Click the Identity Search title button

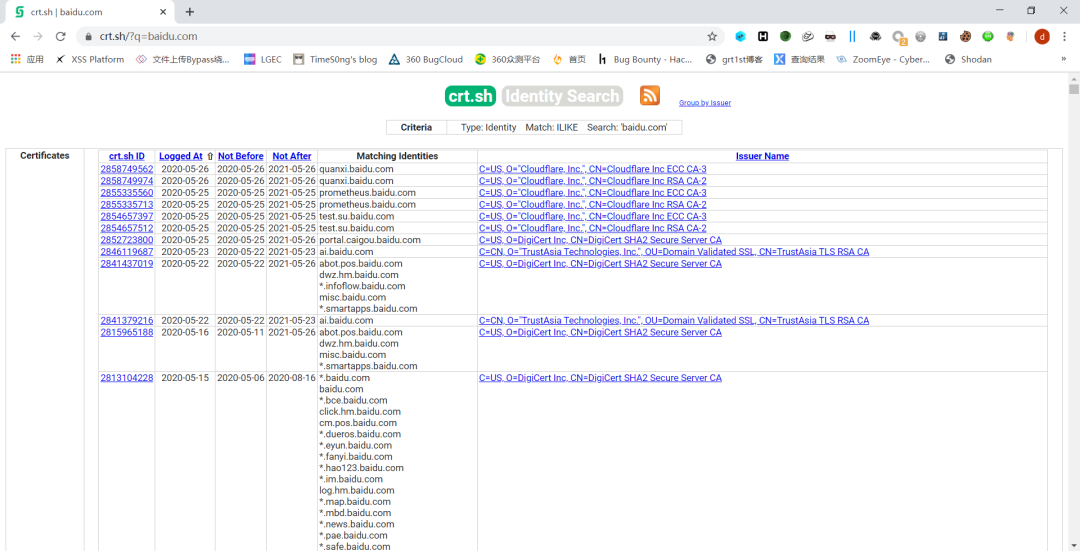pos(562,96)
